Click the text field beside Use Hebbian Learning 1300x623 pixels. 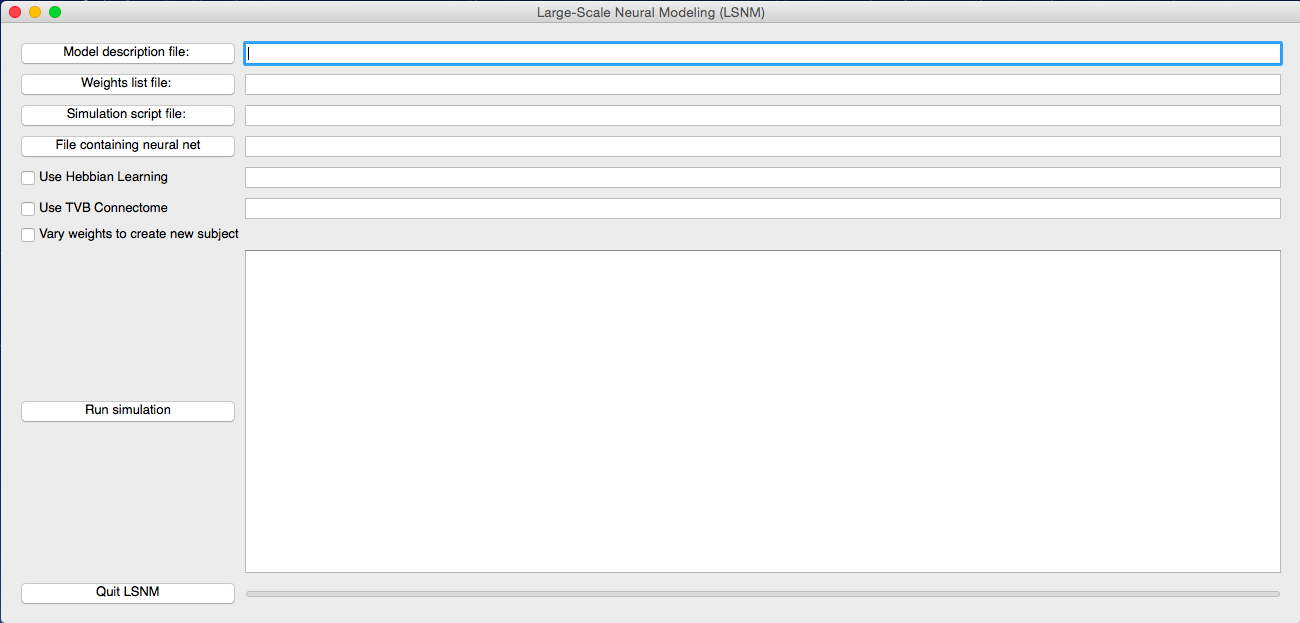pos(762,177)
